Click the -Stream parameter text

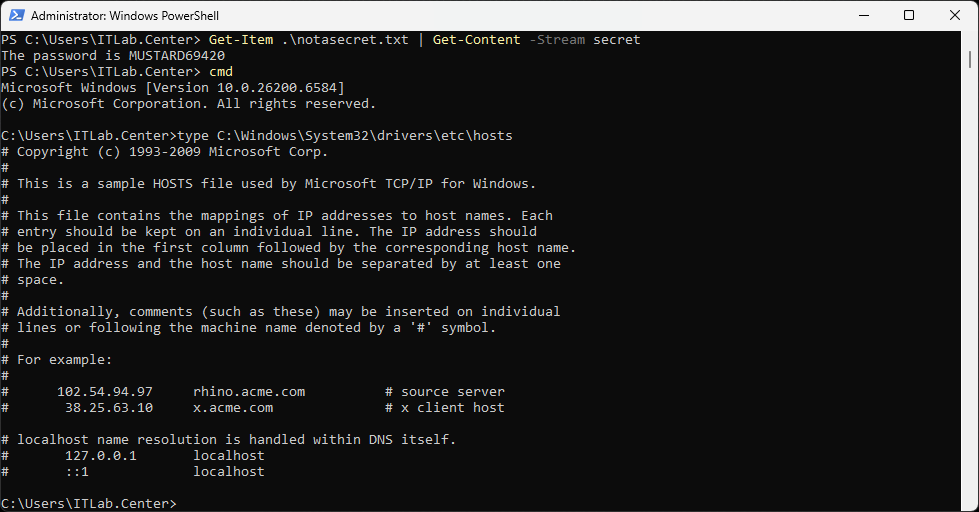pos(560,40)
